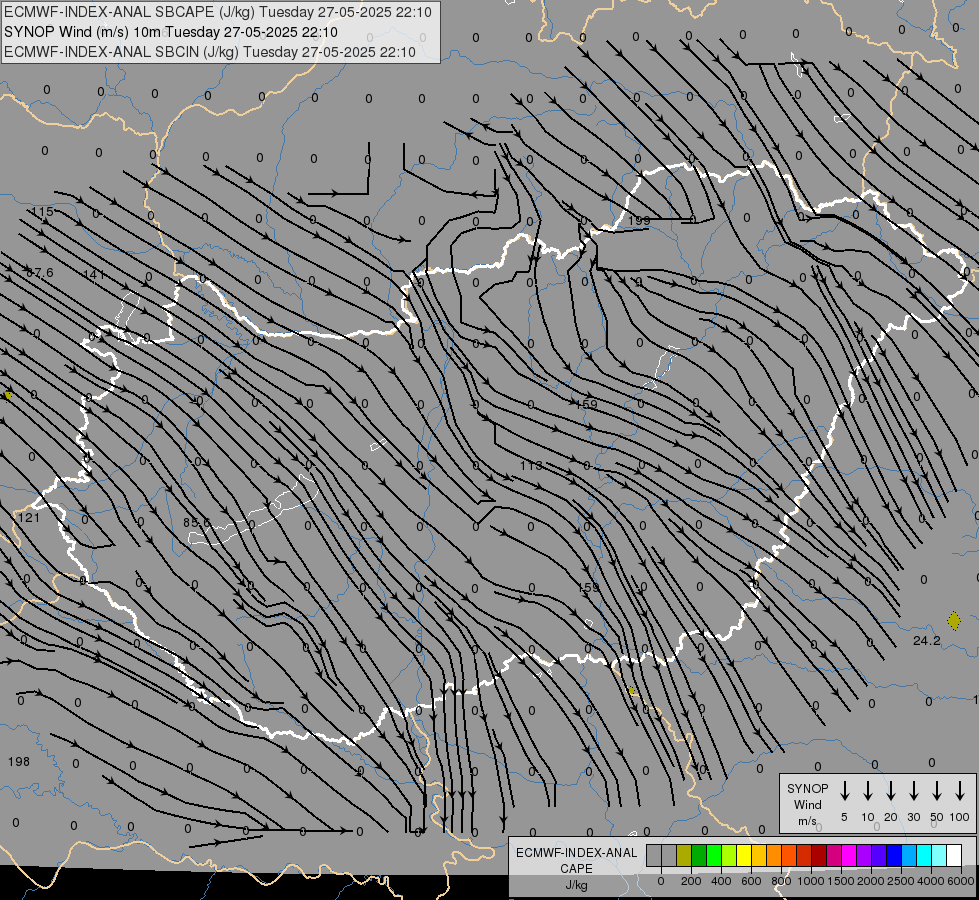Click the 2500 tick label on CAPE scale
This screenshot has height=900, width=979.
(x=900, y=881)
